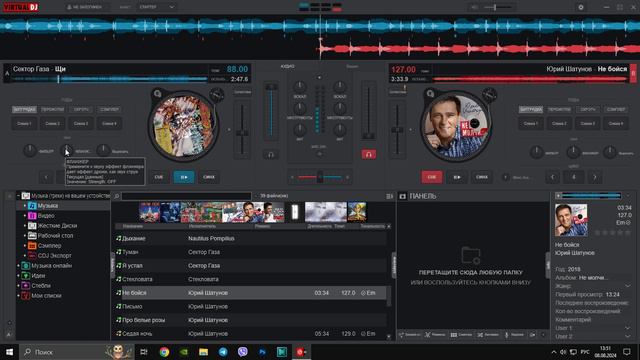Select track Письмо by Юрий Шатунов
Image resolution: width=640 pixels, height=360 pixels.
[250, 307]
